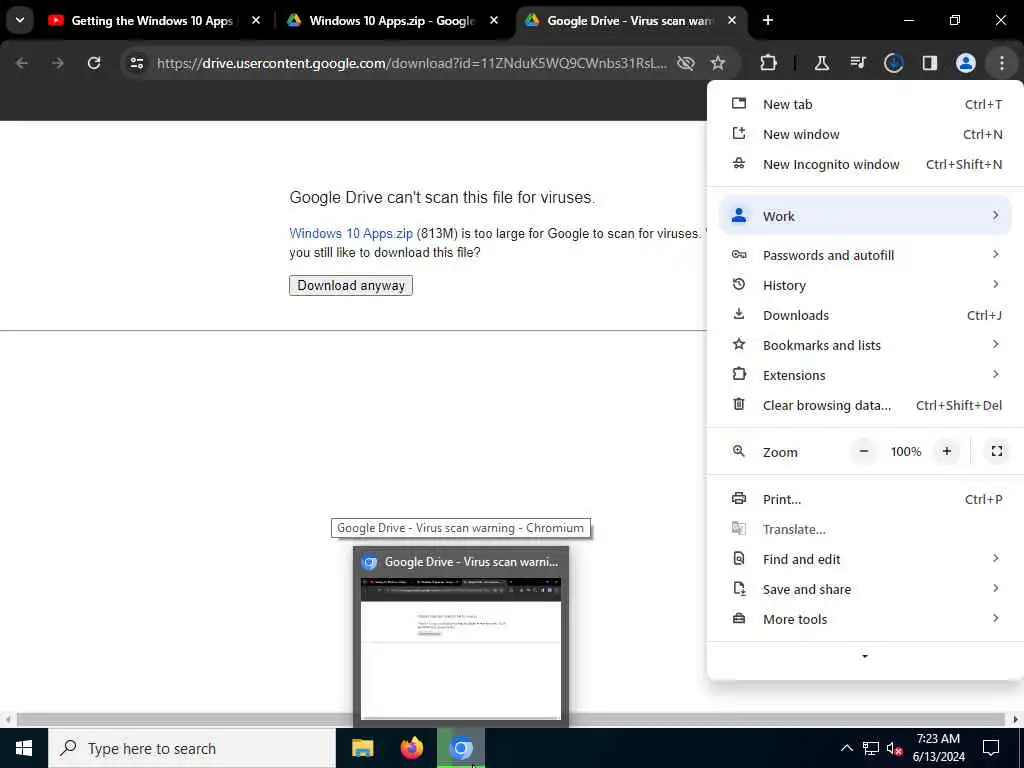Open the clock showing 7:23 AM
The height and width of the screenshot is (768, 1024).
click(938, 748)
